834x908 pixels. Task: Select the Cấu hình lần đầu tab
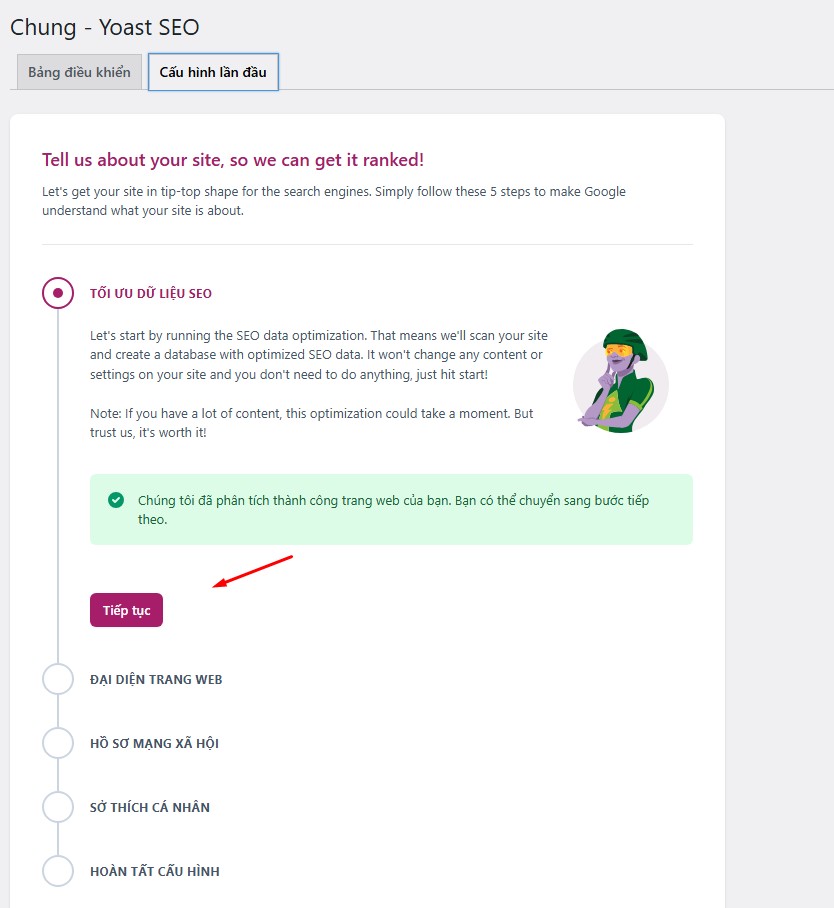coord(213,73)
